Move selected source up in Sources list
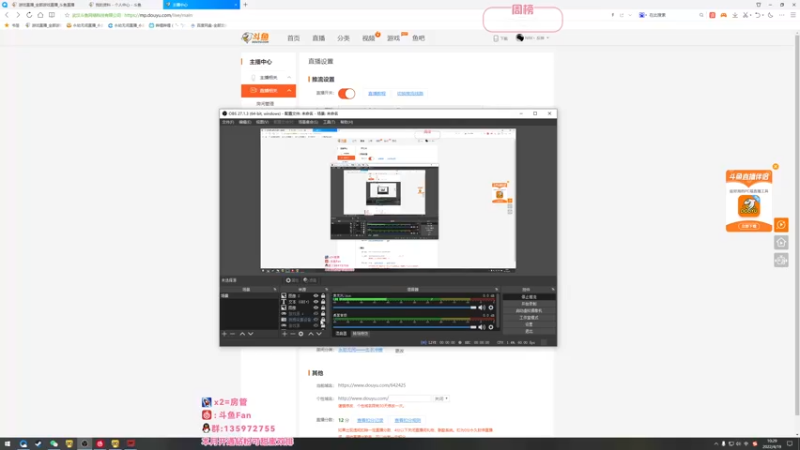The width and height of the screenshot is (800, 450). 311,334
